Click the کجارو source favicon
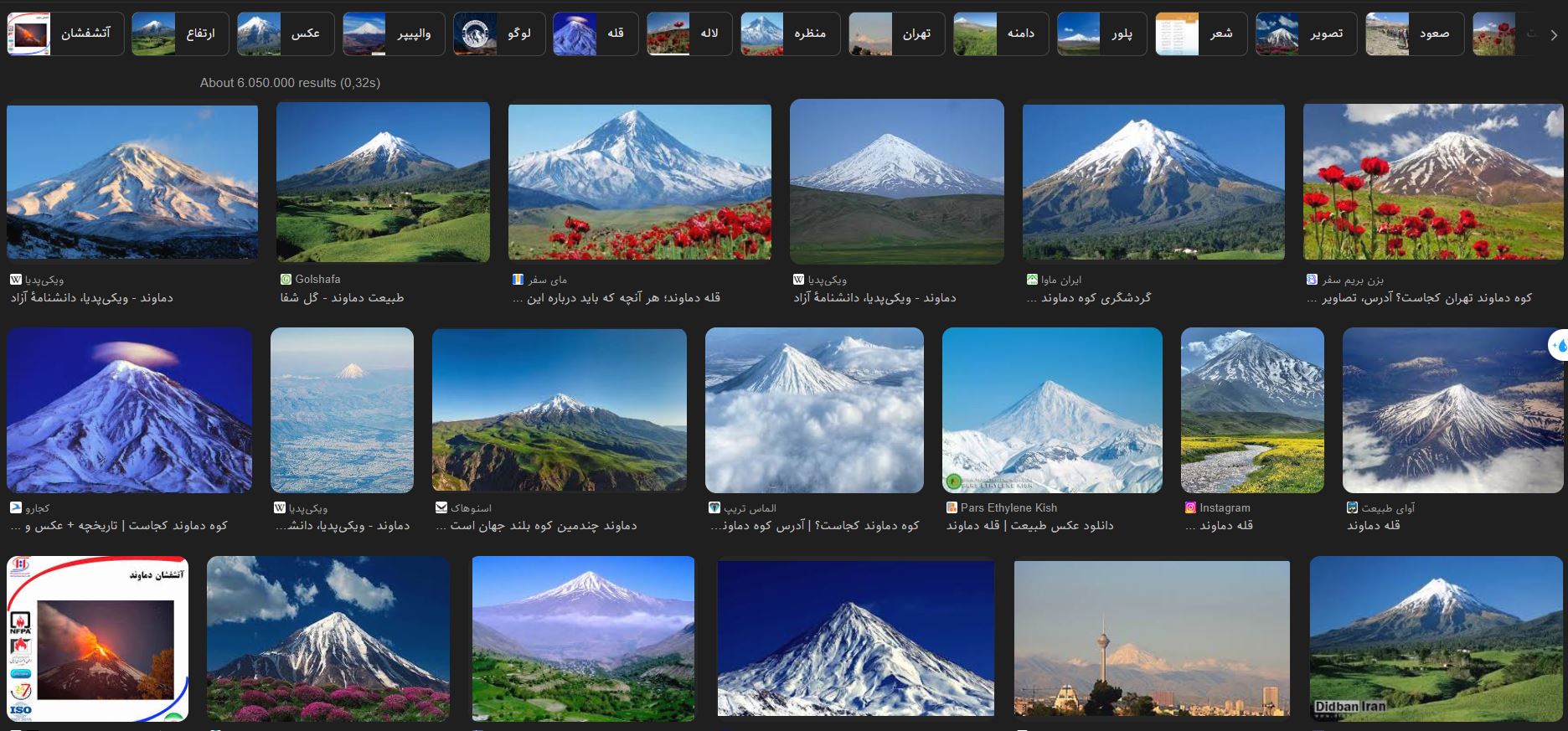This screenshot has width=1568, height=731. coord(15,507)
